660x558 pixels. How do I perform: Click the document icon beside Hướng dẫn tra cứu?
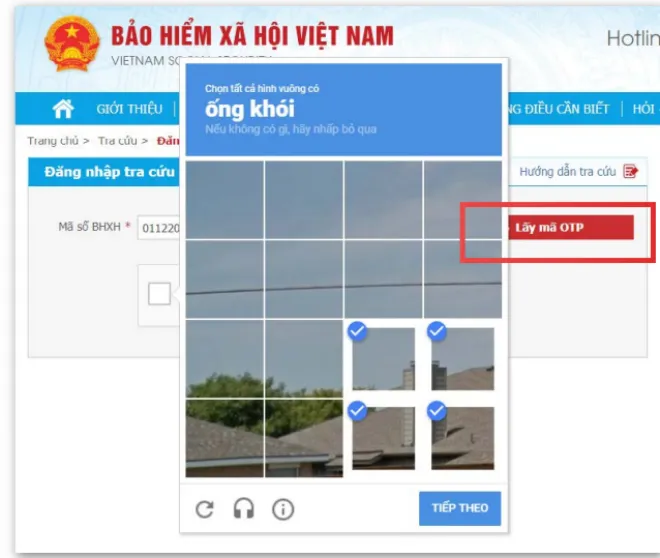[x=631, y=171]
